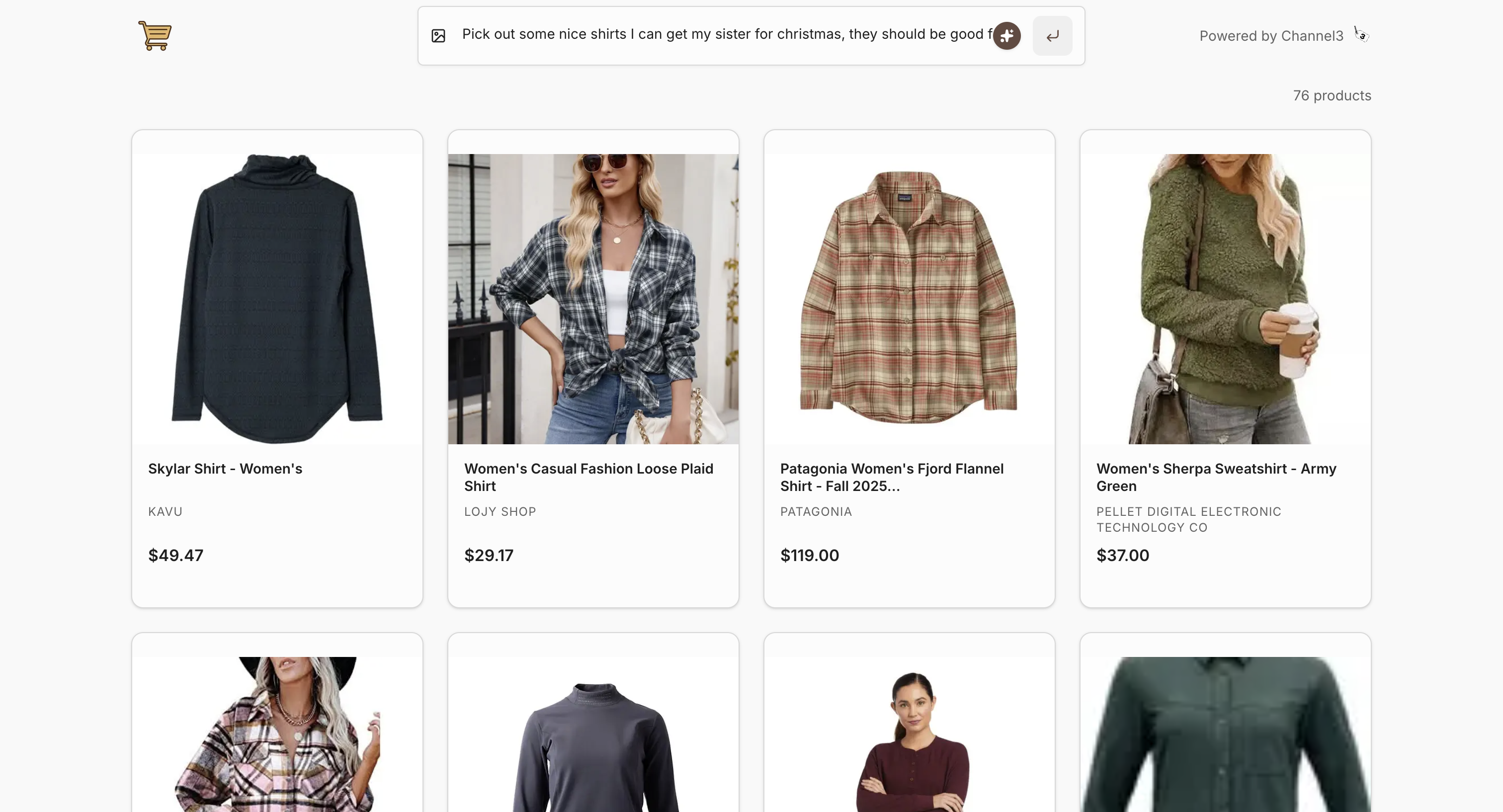The height and width of the screenshot is (812, 1503).
Task: Open the dark green button-up shirt product image
Action: (1225, 734)
